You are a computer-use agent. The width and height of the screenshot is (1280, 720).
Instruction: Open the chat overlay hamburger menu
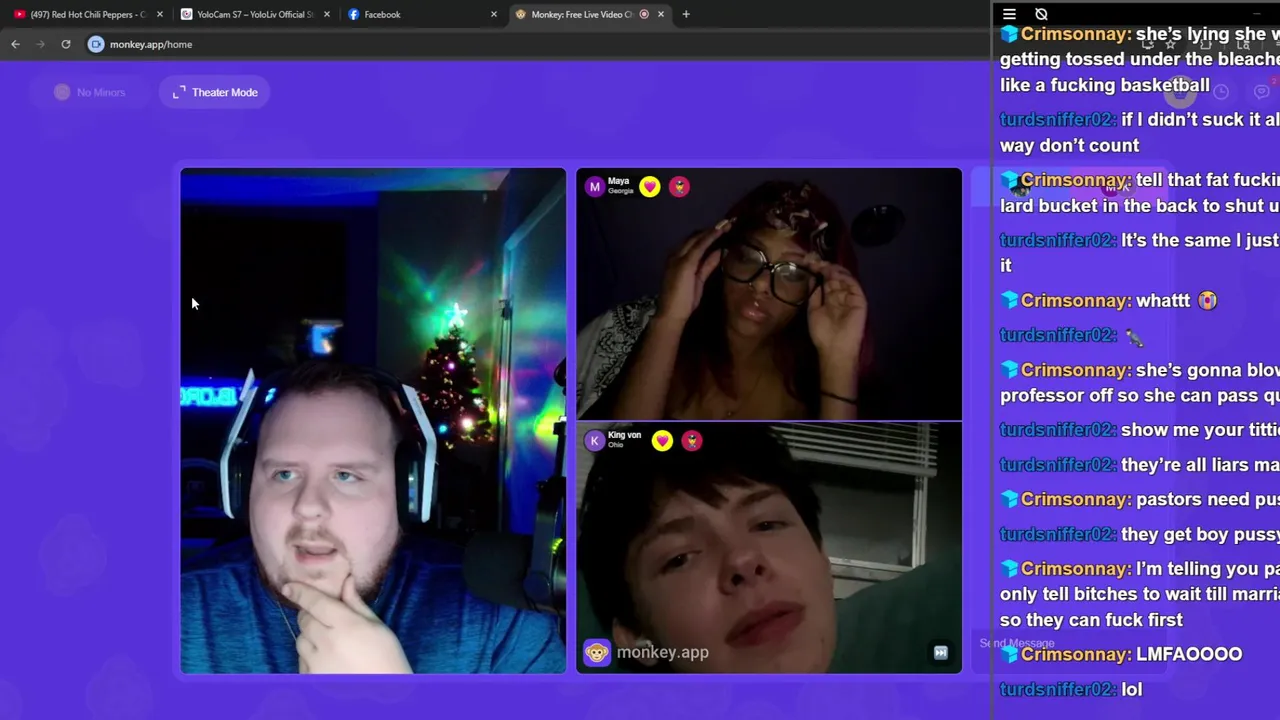click(x=1009, y=14)
